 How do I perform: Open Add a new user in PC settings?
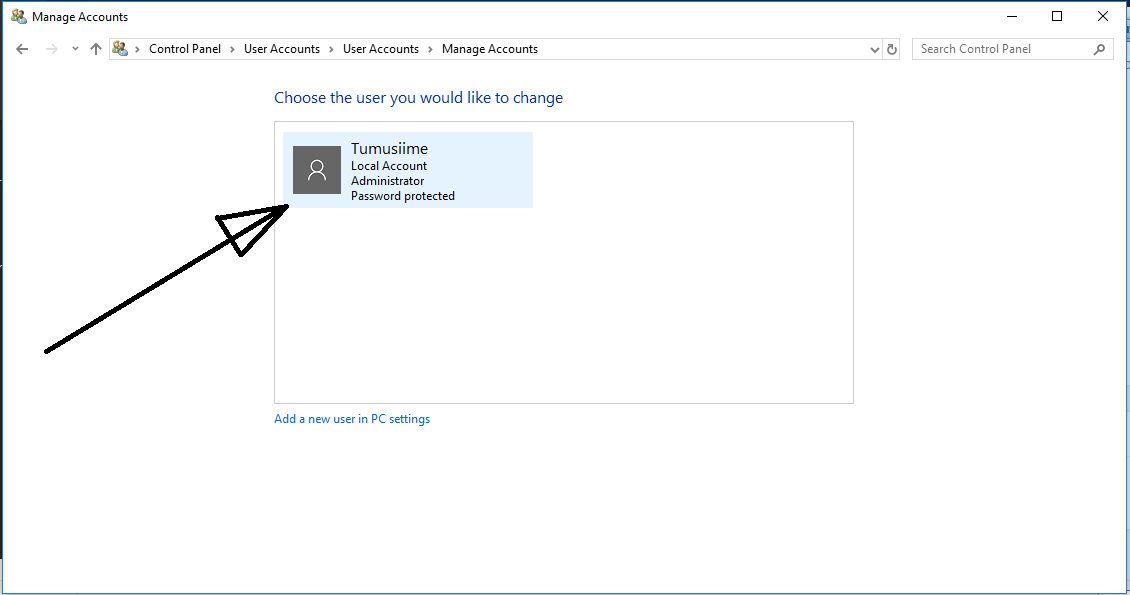(x=351, y=418)
